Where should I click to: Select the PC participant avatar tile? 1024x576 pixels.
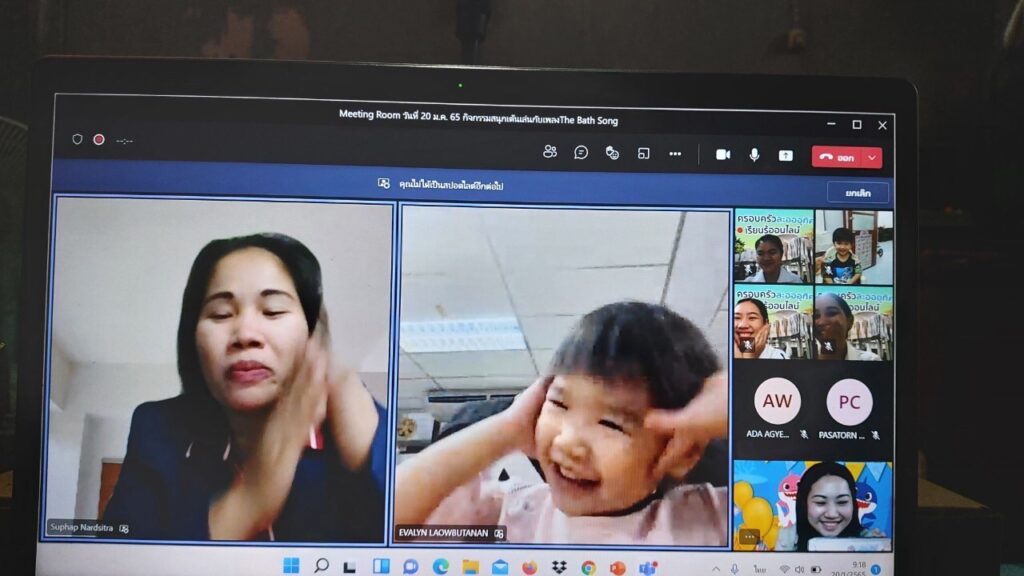click(x=849, y=402)
